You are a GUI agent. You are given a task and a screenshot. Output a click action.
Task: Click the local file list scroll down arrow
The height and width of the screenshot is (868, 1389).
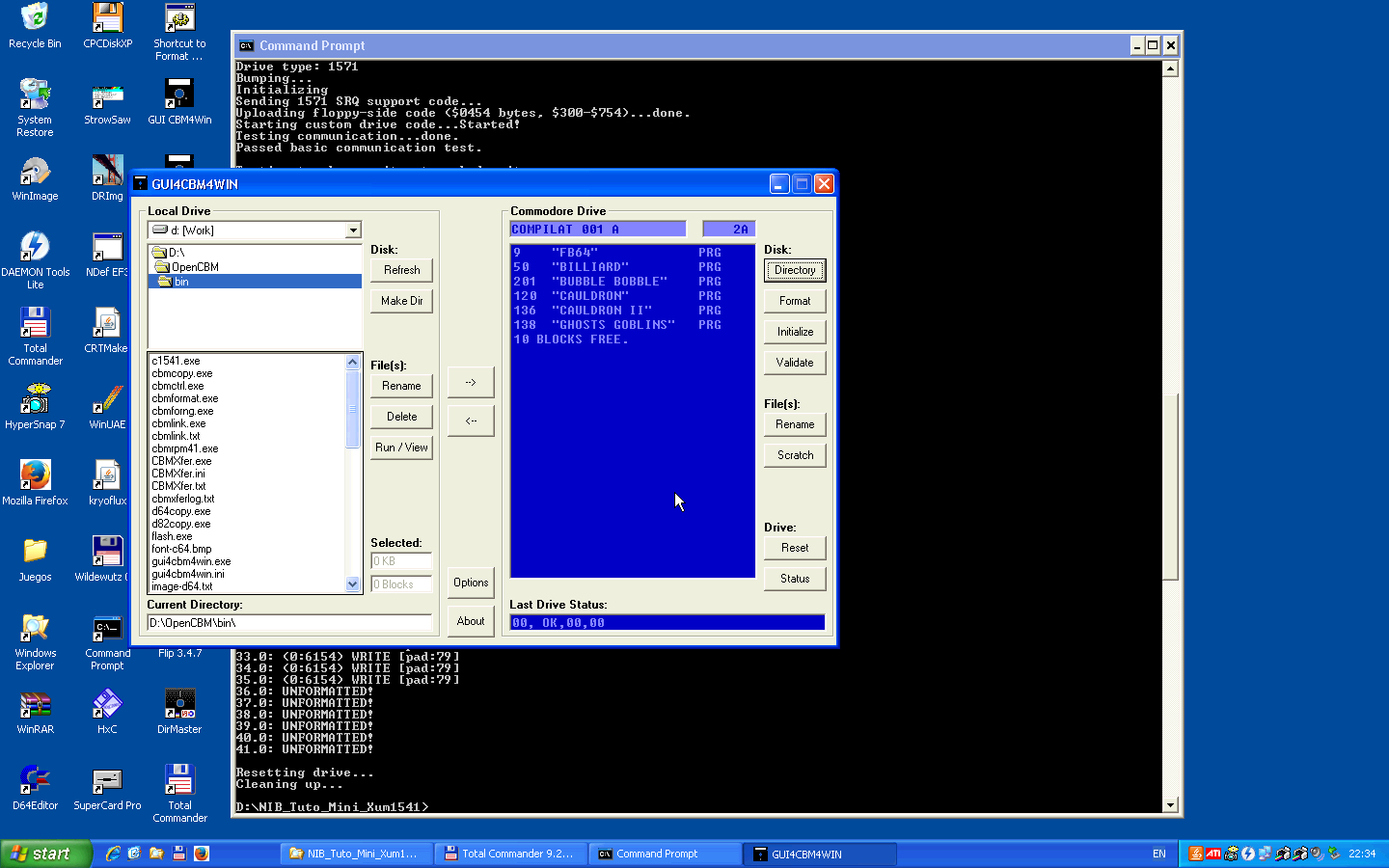pyautogui.click(x=352, y=584)
